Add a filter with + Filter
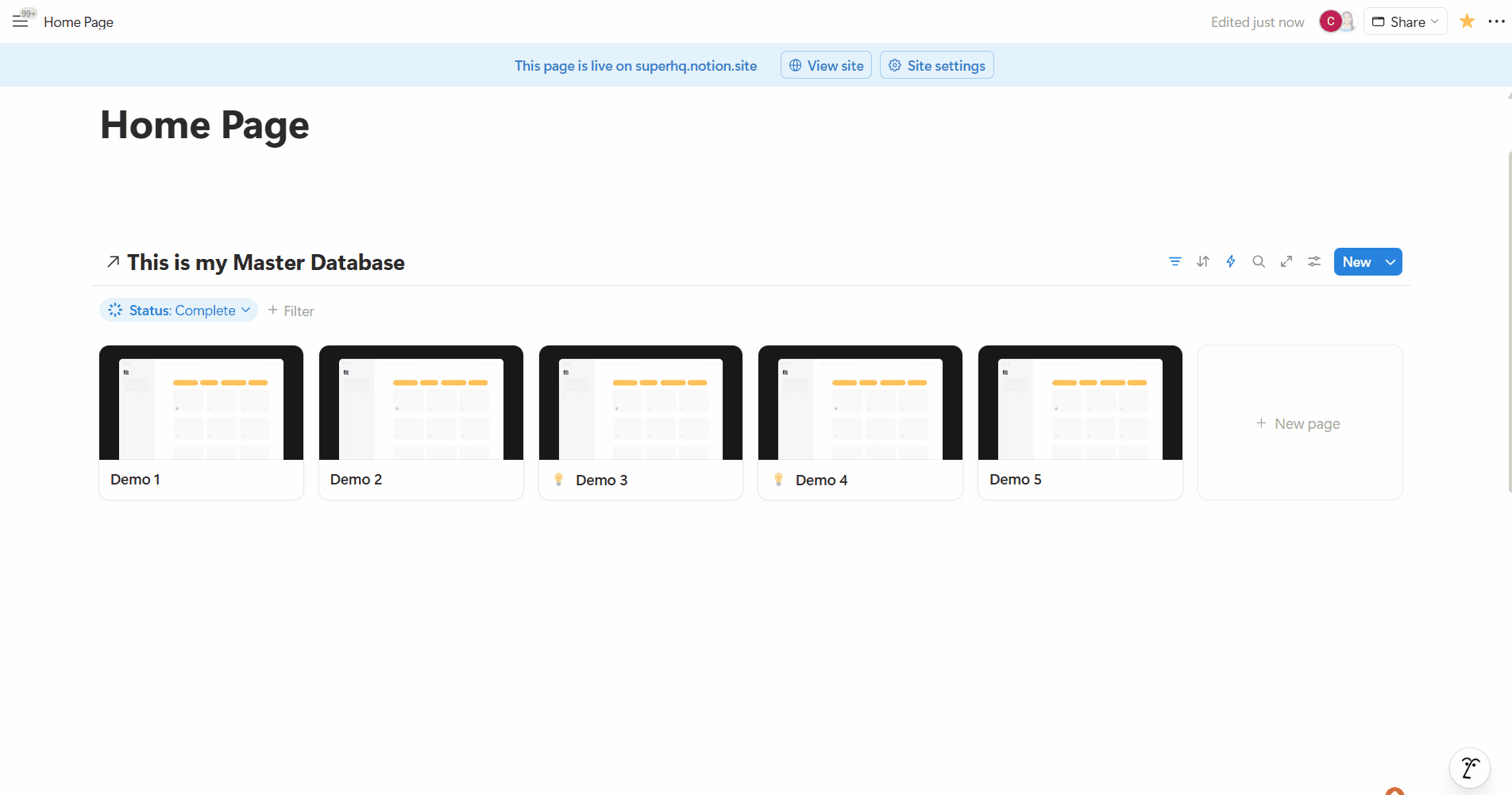The image size is (1512, 795). (291, 311)
